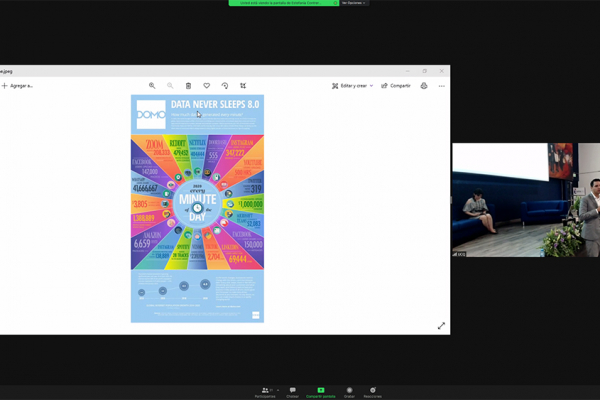Click the 'MINUTE' text in the infographic center

(x=197, y=199)
